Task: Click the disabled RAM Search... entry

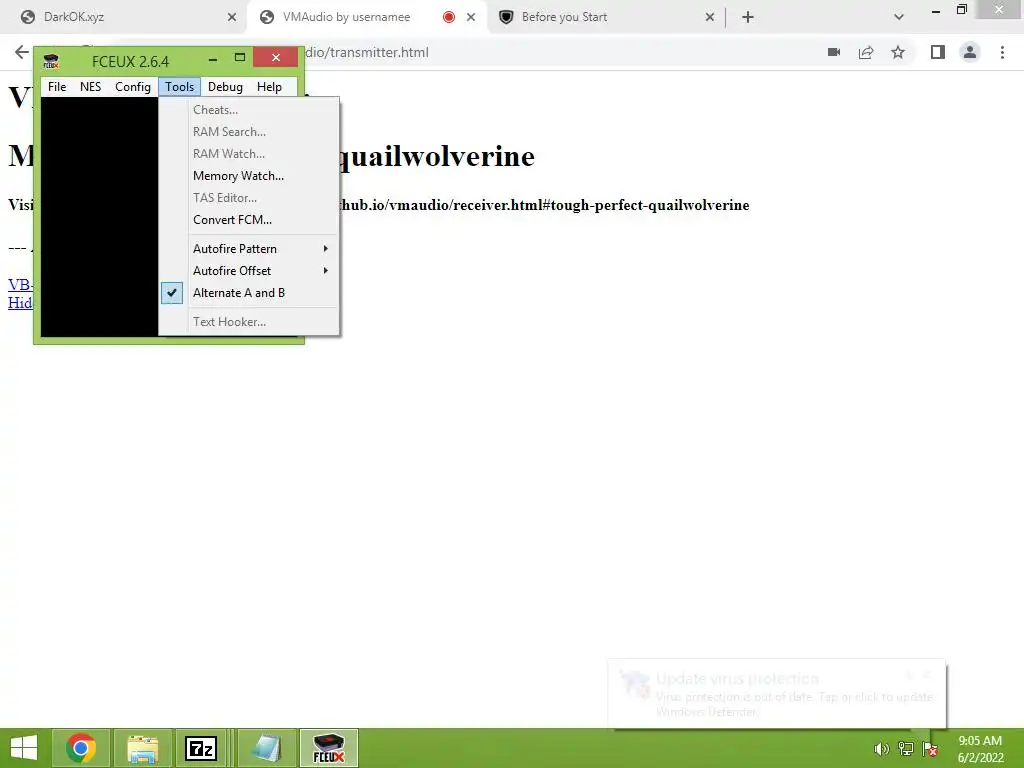Action: click(x=249, y=132)
